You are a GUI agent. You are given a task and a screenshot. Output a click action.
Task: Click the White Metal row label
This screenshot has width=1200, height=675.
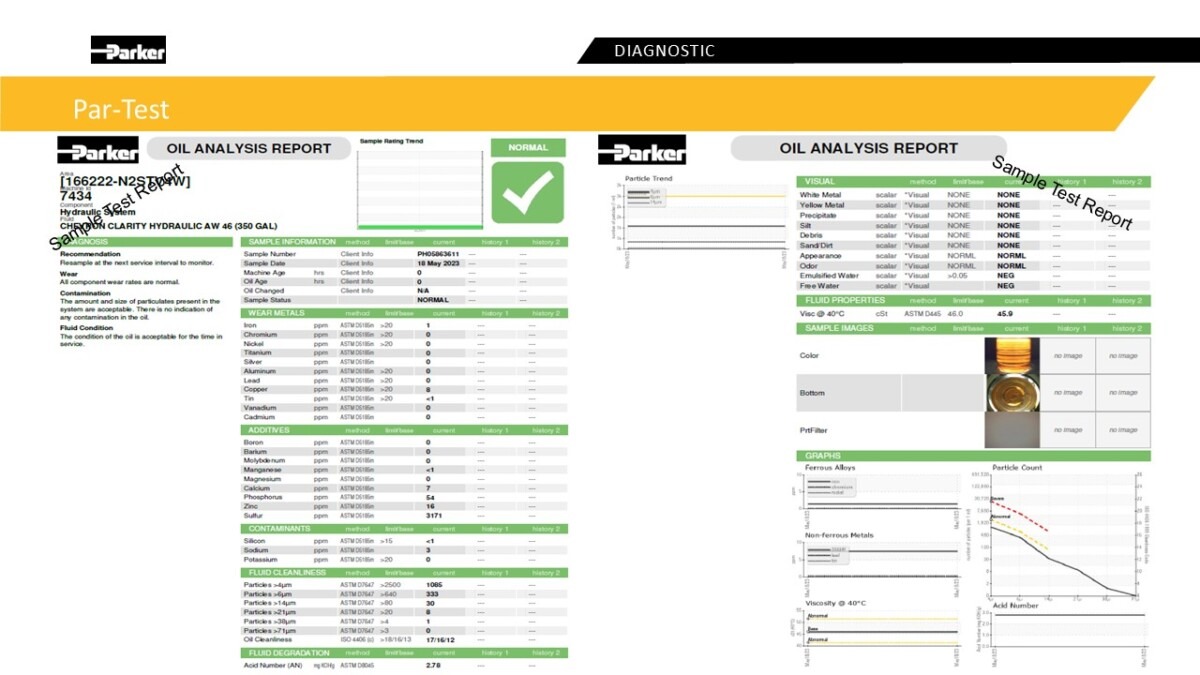click(821, 194)
